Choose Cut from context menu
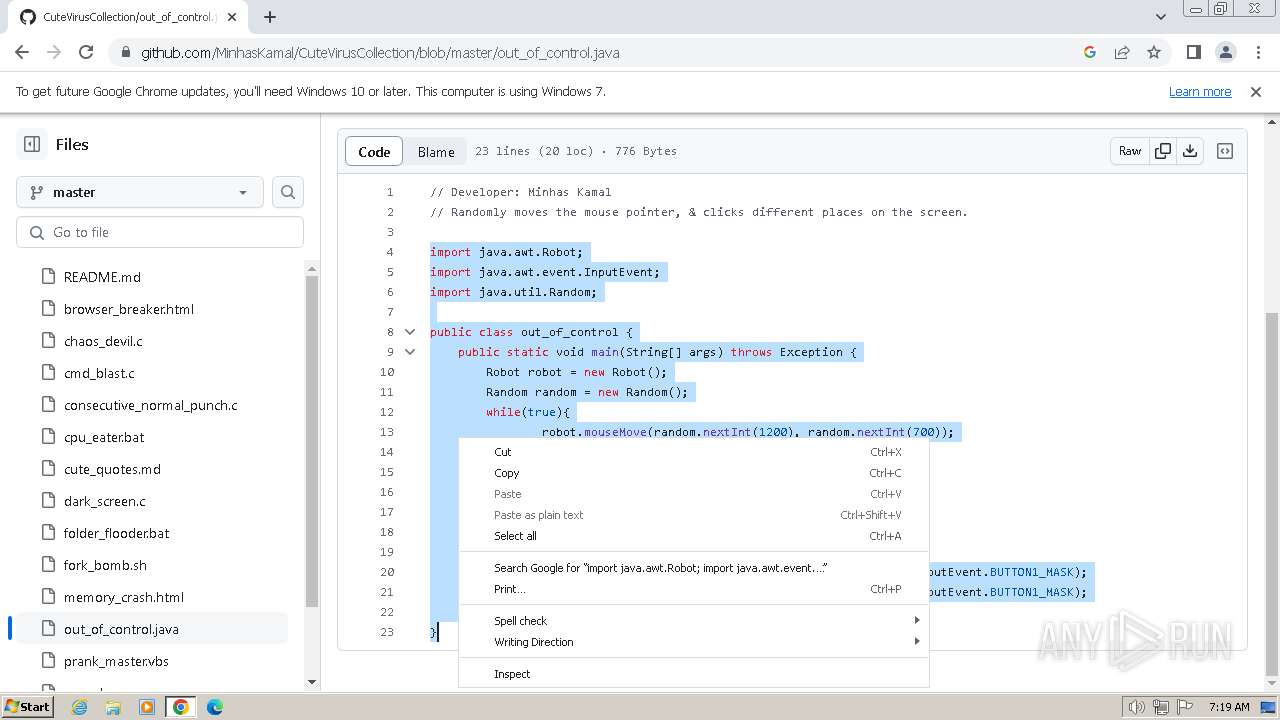The height and width of the screenshot is (720, 1280). point(693,452)
